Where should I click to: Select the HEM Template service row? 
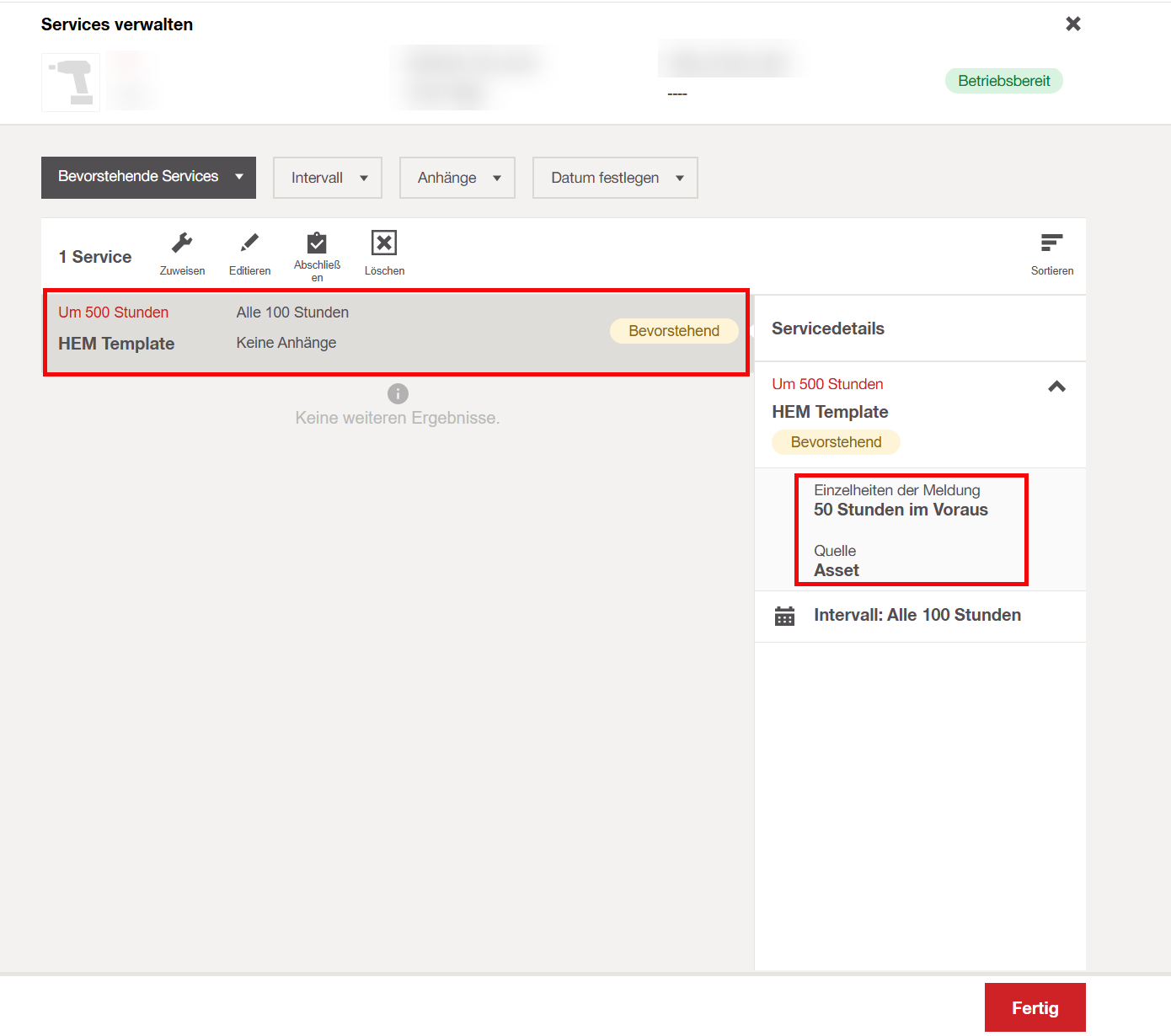pos(337,333)
